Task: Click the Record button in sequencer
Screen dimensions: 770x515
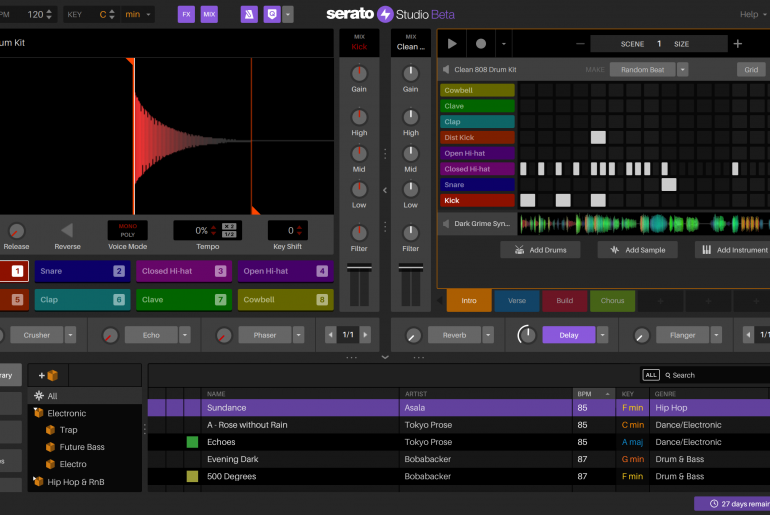Action: (x=481, y=44)
